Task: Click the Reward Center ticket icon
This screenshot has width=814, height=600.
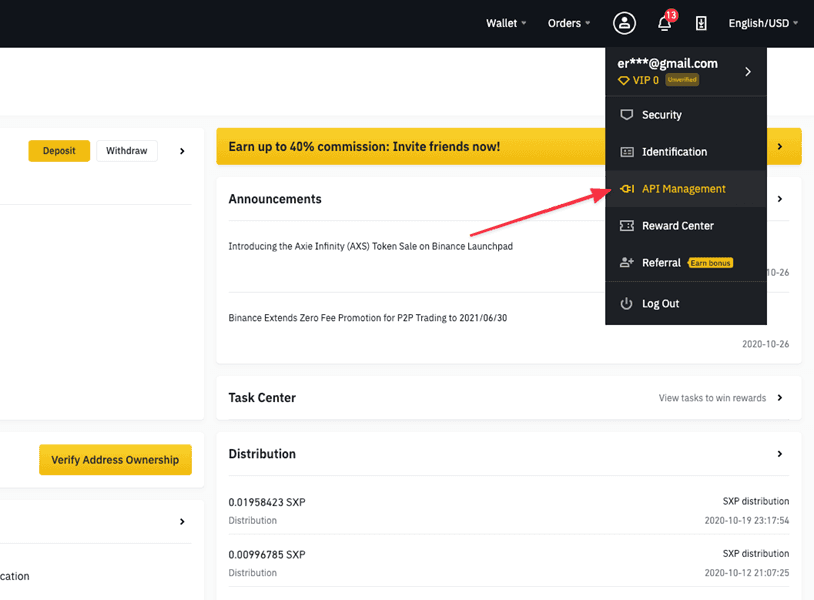Action: click(627, 226)
